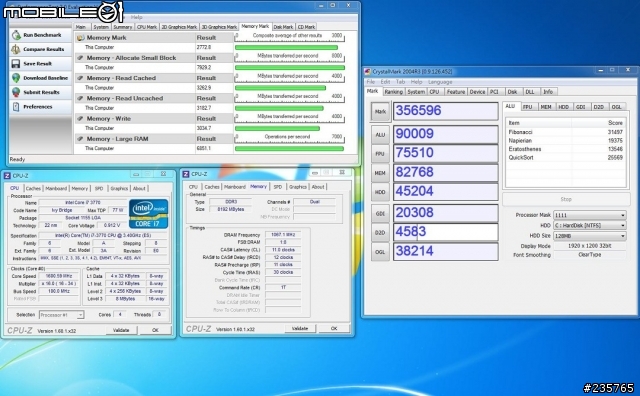Run the MEM test button in CrystalMark
The height and width of the screenshot is (396, 640).
coord(380,173)
